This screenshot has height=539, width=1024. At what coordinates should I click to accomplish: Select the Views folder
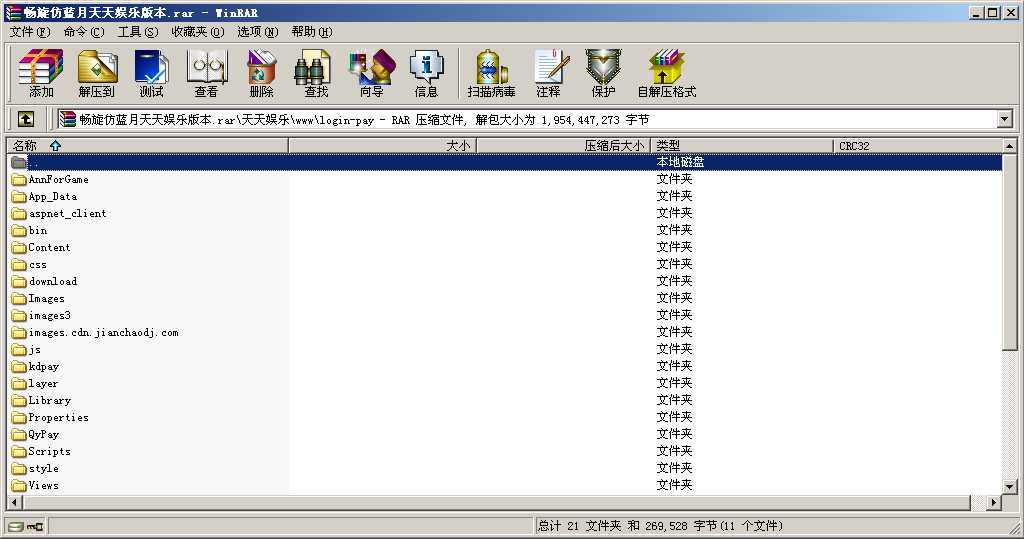click(35, 485)
